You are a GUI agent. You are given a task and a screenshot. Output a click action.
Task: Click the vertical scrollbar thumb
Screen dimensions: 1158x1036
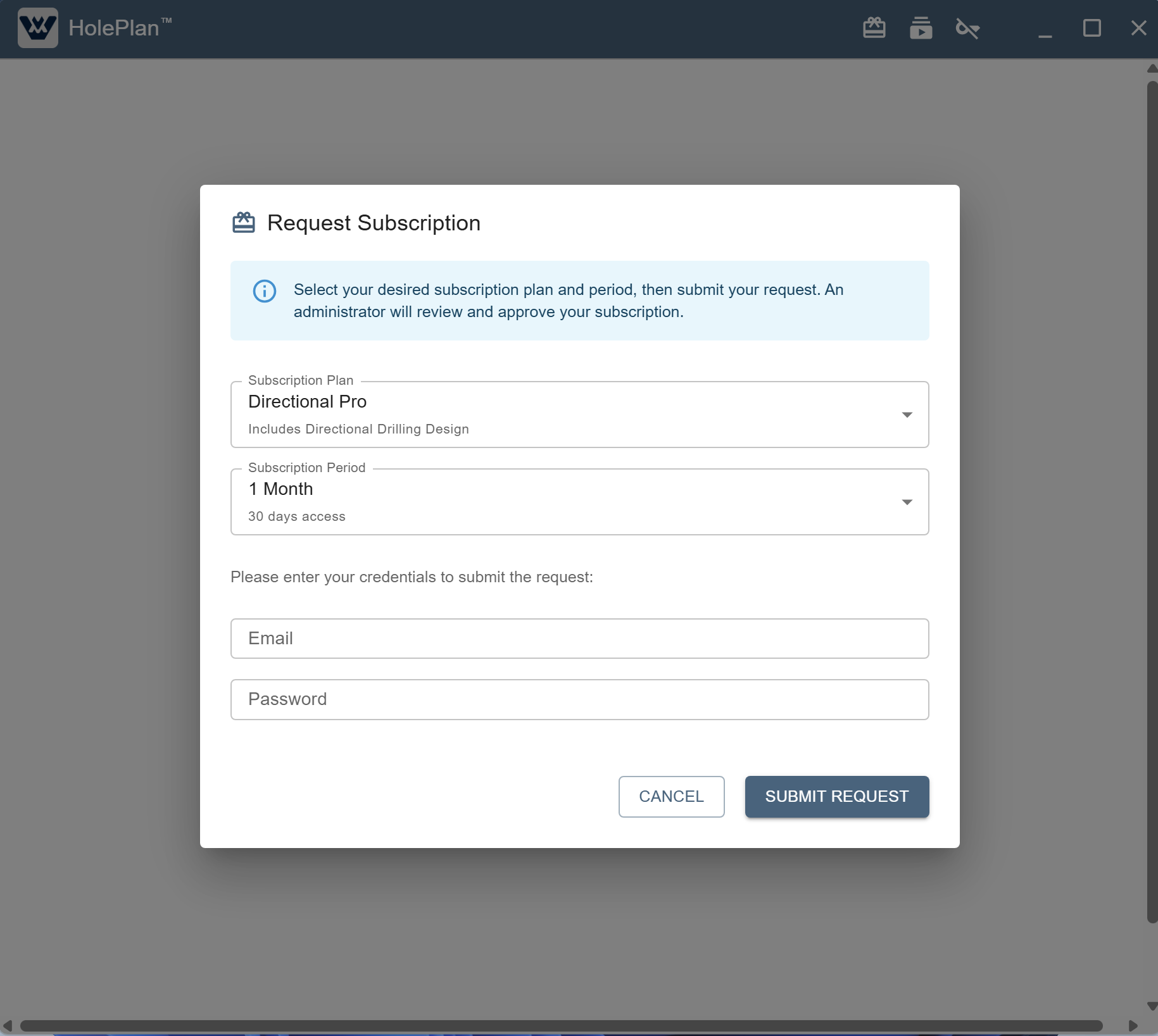tap(1152, 500)
